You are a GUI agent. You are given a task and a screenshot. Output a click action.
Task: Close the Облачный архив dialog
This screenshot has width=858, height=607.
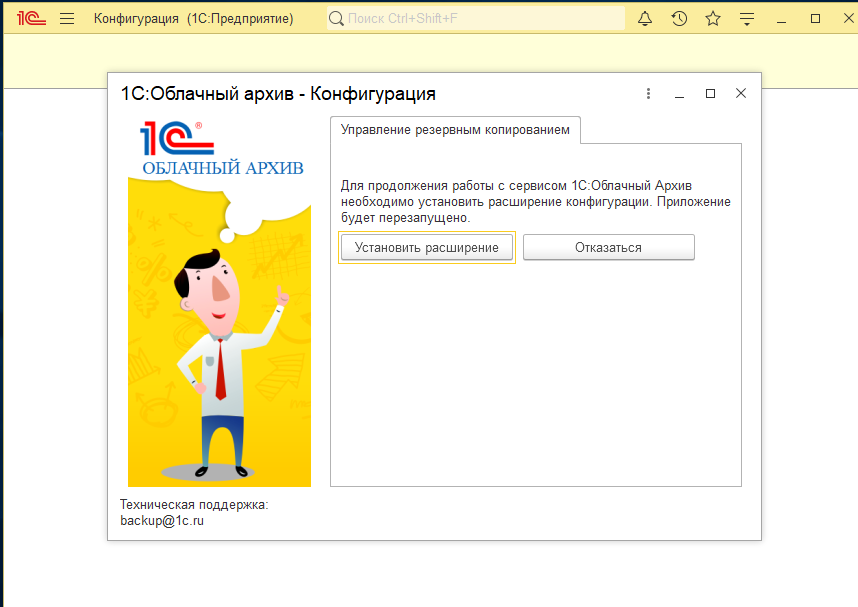tap(741, 94)
